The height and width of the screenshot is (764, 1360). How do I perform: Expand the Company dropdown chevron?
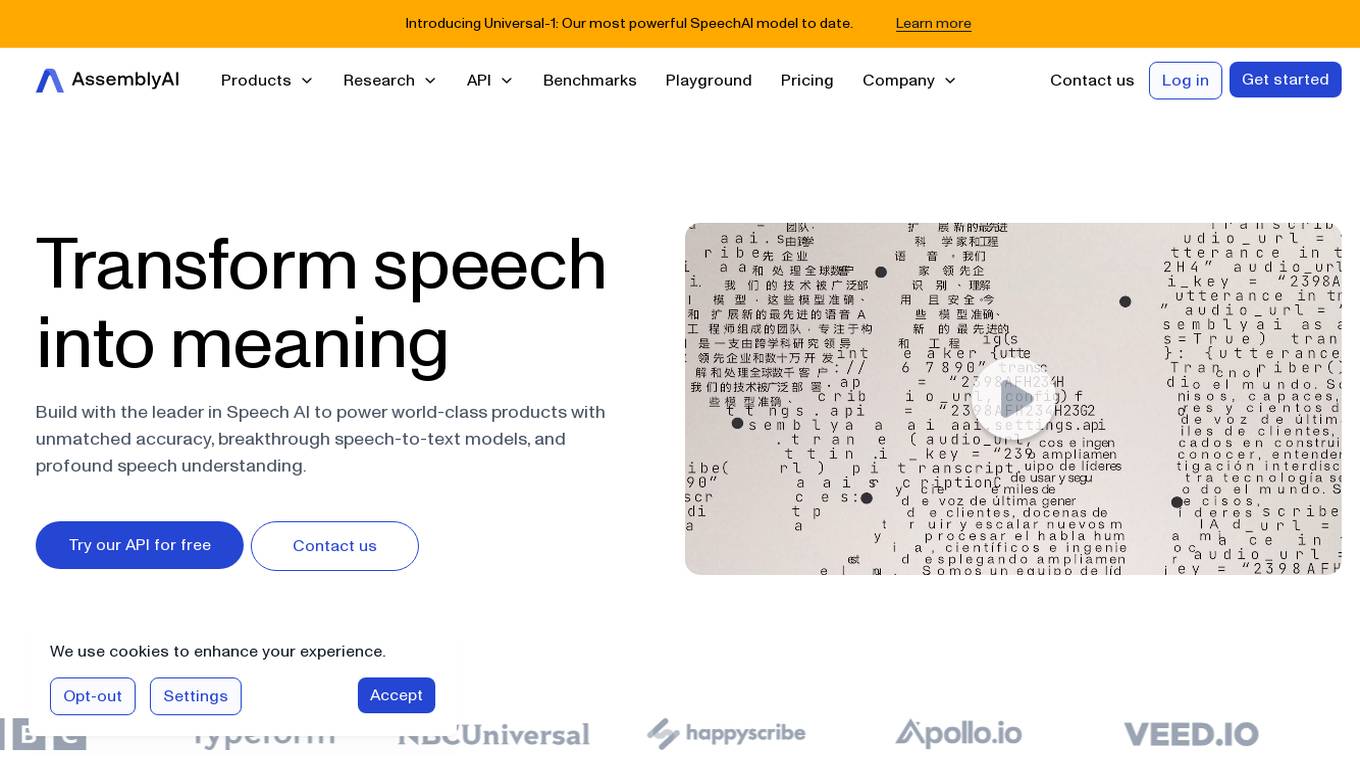(x=950, y=80)
